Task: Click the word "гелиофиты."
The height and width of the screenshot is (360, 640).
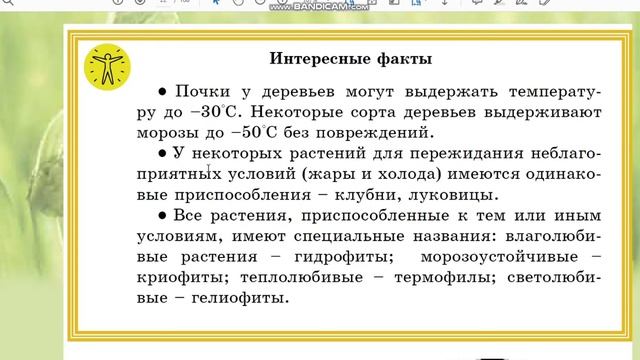Action: pos(240,298)
